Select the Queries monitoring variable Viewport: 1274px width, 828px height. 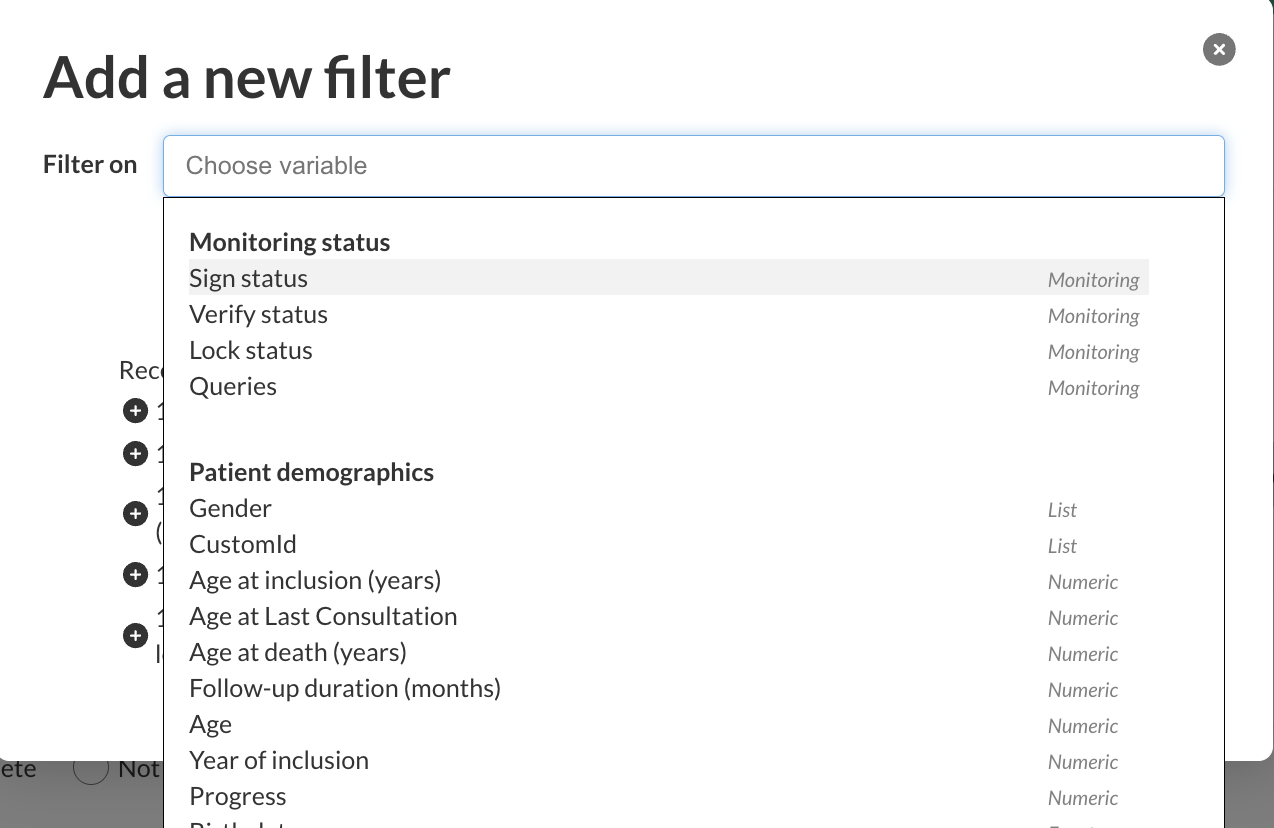click(233, 386)
